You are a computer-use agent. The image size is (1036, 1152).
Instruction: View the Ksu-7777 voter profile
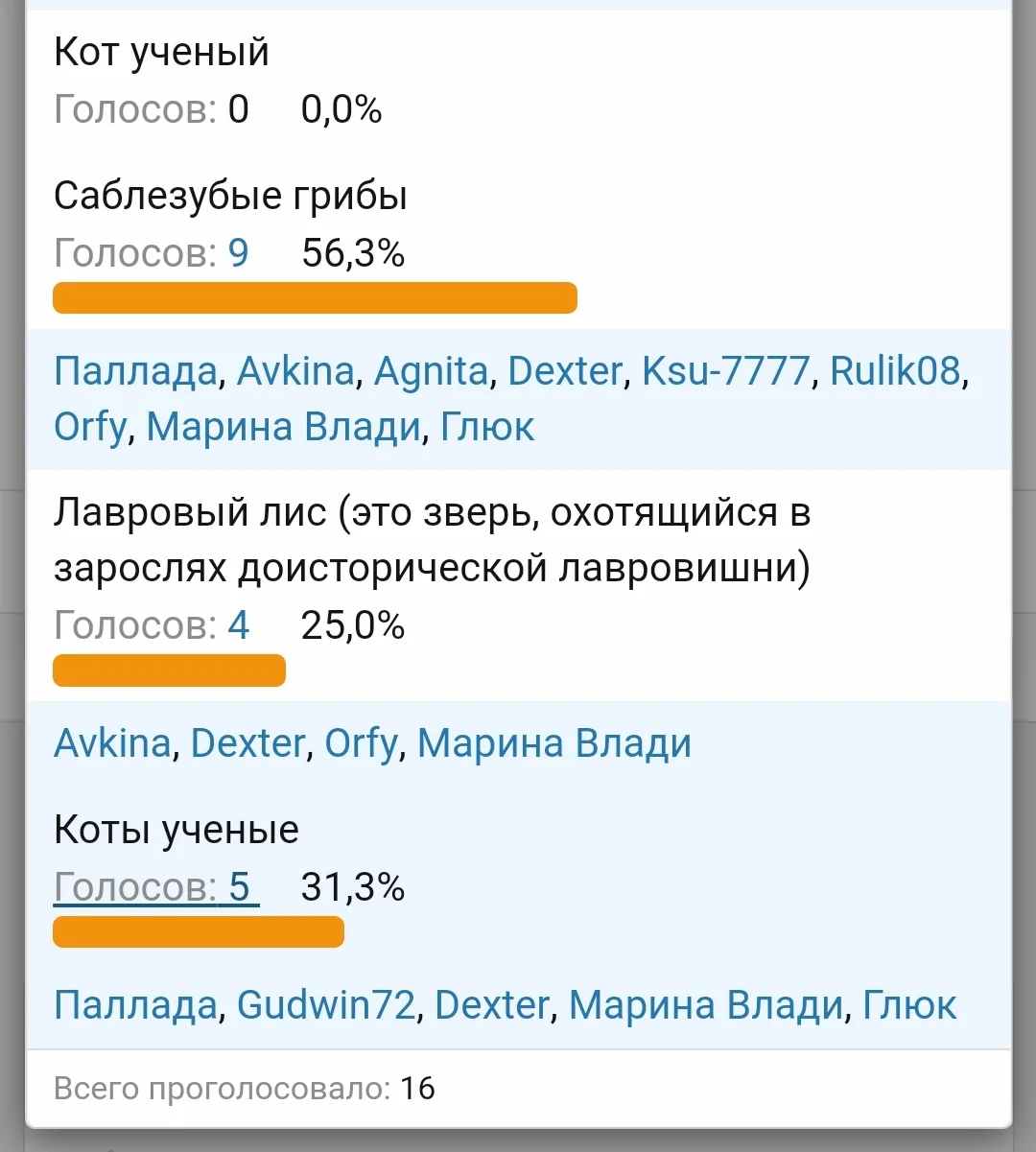[726, 370]
